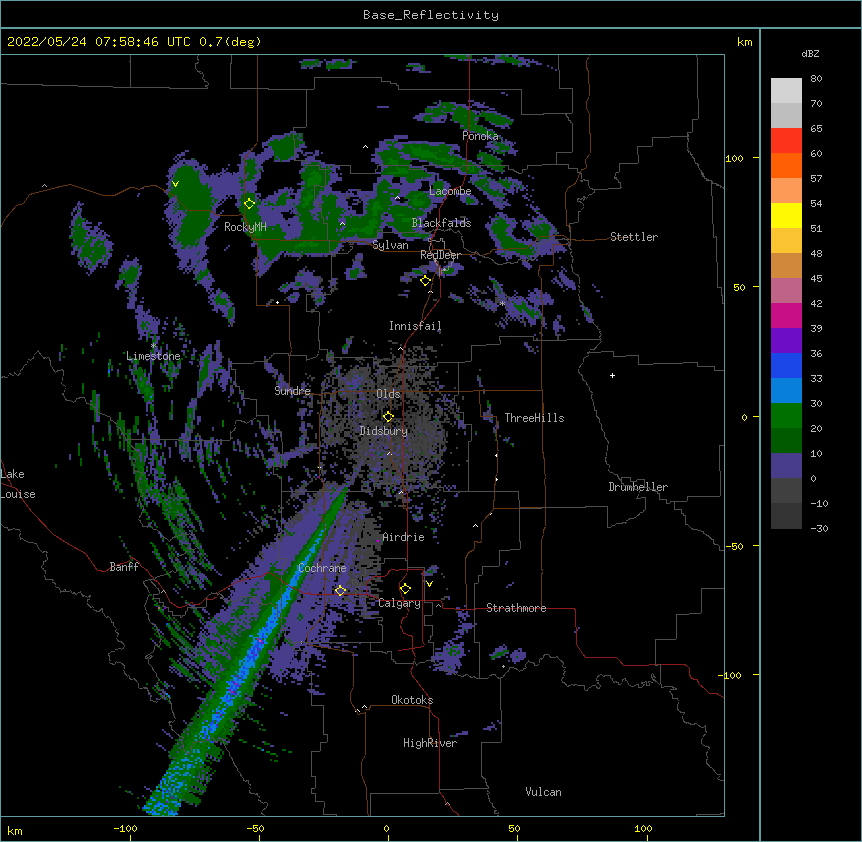
Task: Click the Airdrie label
Action: click(x=403, y=537)
